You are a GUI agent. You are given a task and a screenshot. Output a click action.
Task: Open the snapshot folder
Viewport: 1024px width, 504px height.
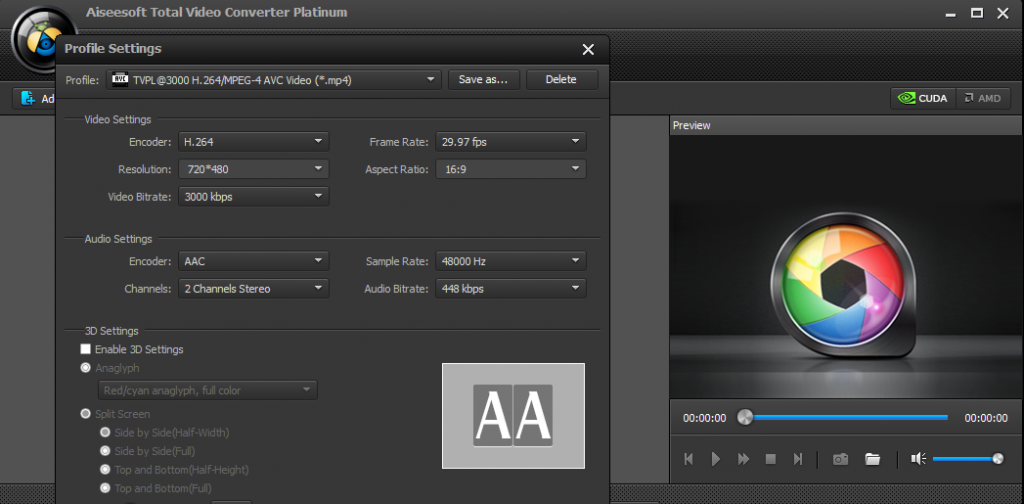pyautogui.click(x=872, y=459)
